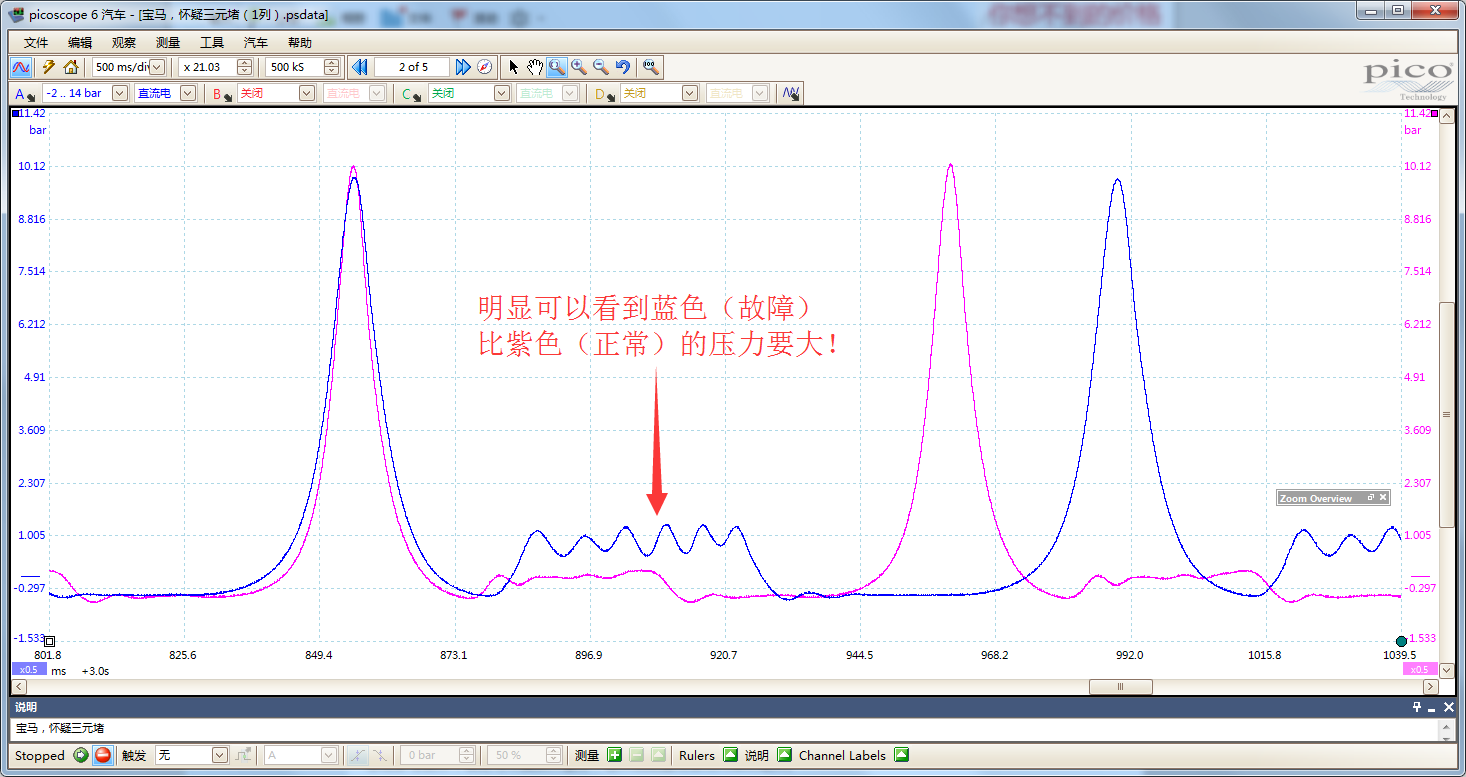Open the 工具 menu

(x=212, y=42)
